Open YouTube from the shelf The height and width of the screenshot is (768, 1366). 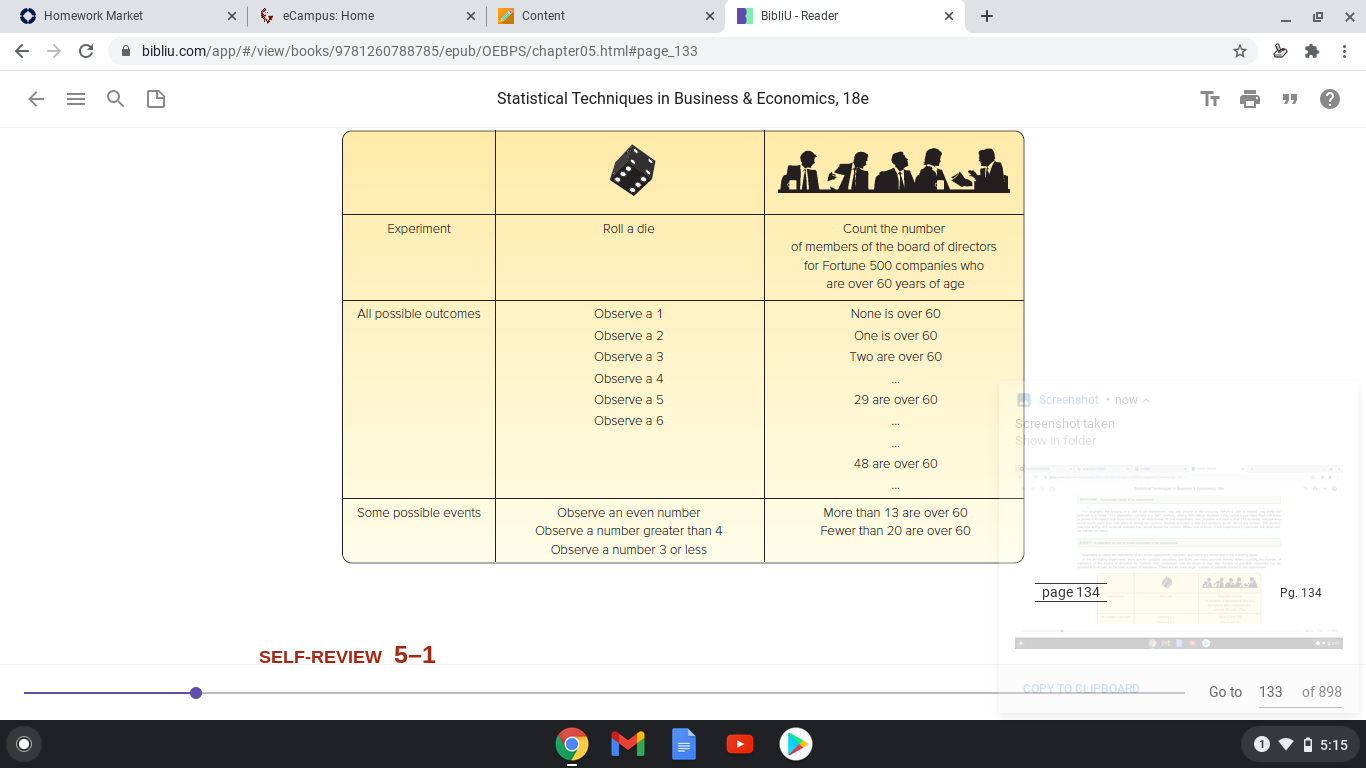pos(740,744)
